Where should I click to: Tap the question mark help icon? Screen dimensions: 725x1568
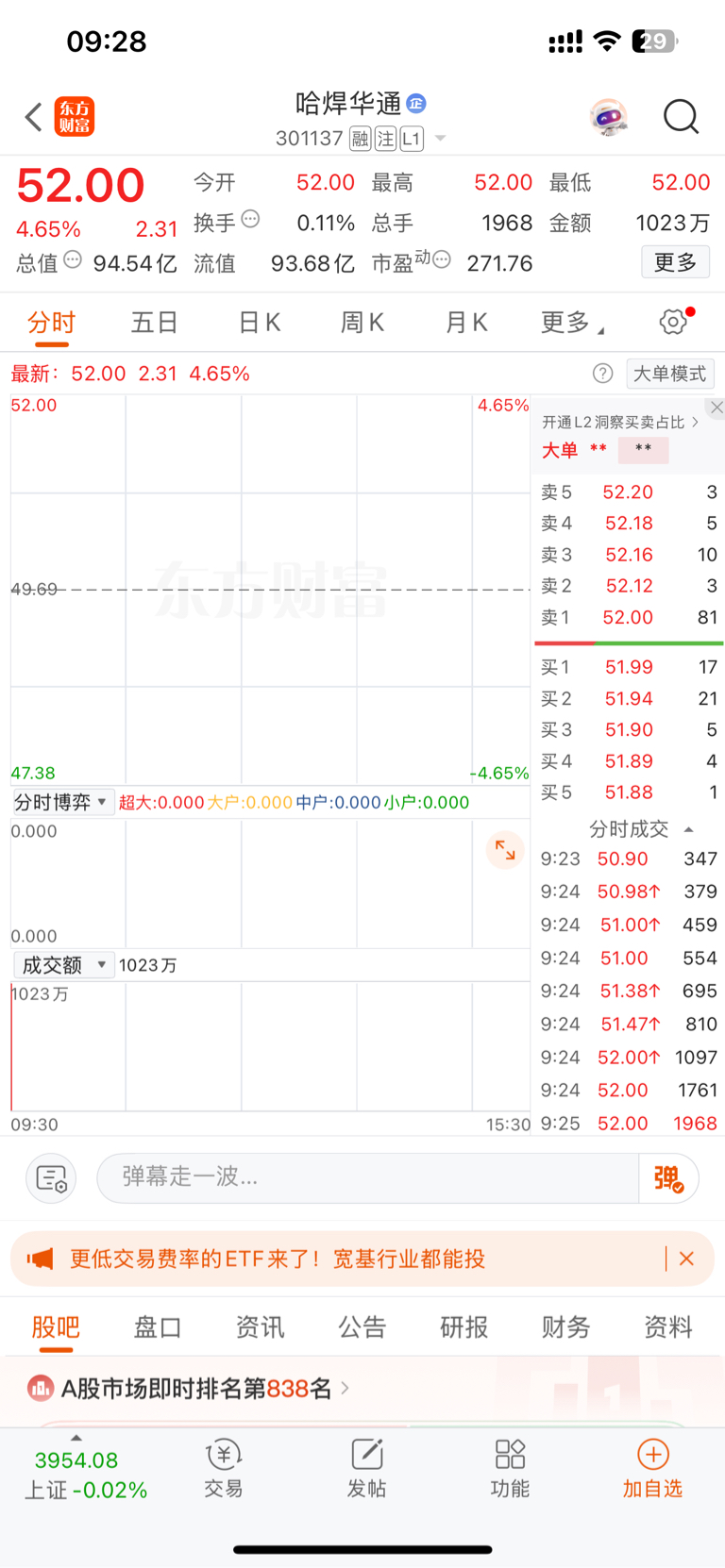(x=602, y=374)
